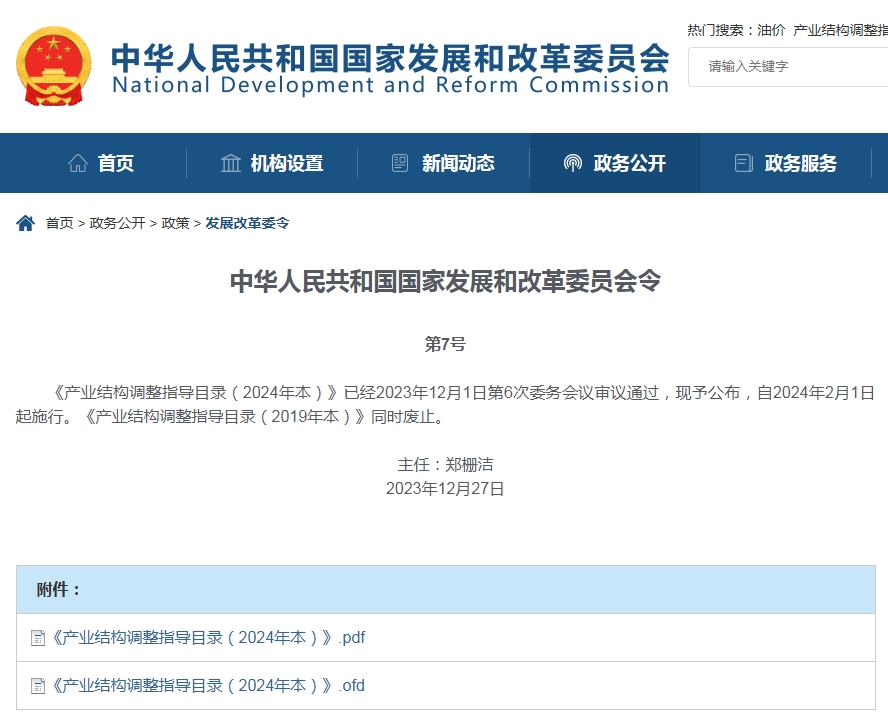Click the document icon next to 政务服务
This screenshot has height=727, width=888.
743,163
